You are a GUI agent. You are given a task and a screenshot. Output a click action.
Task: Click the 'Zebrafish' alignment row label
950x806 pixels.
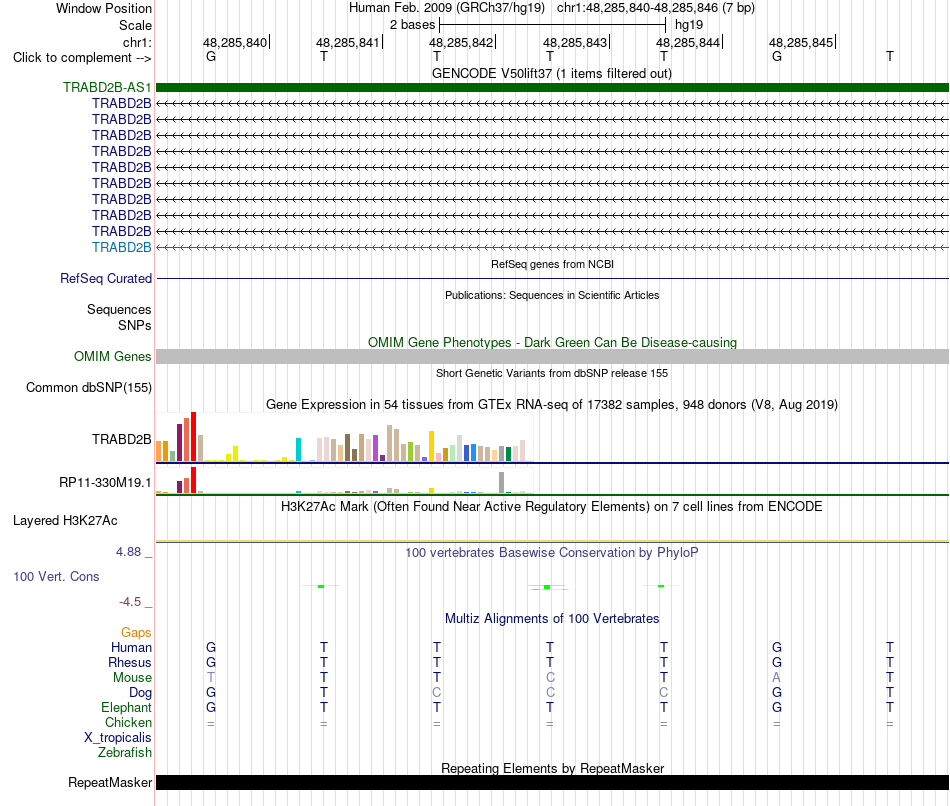click(x=125, y=753)
